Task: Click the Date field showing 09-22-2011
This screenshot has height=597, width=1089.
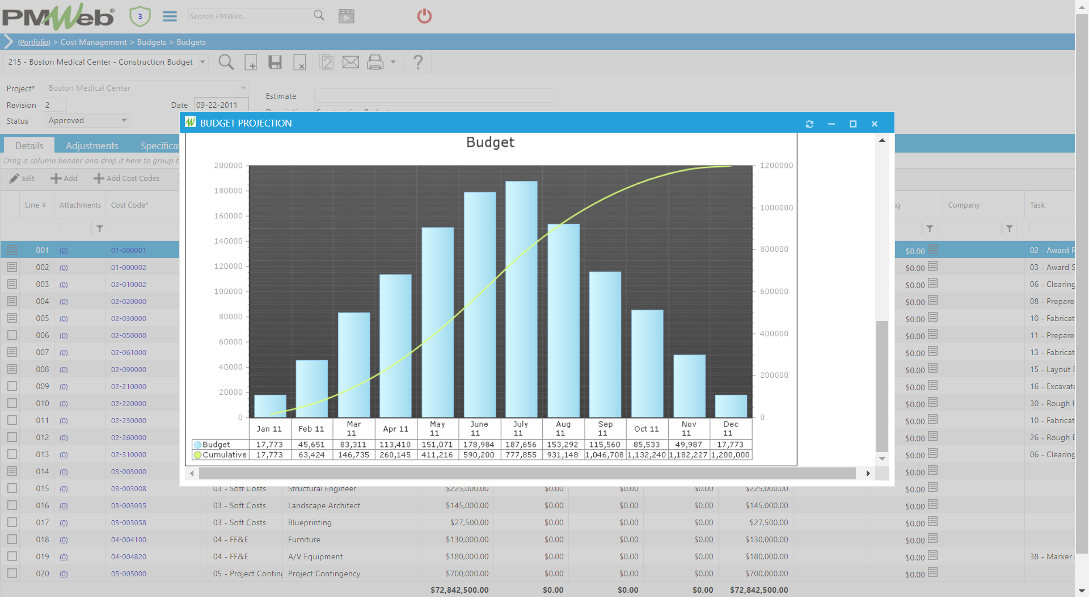Action: (x=221, y=105)
